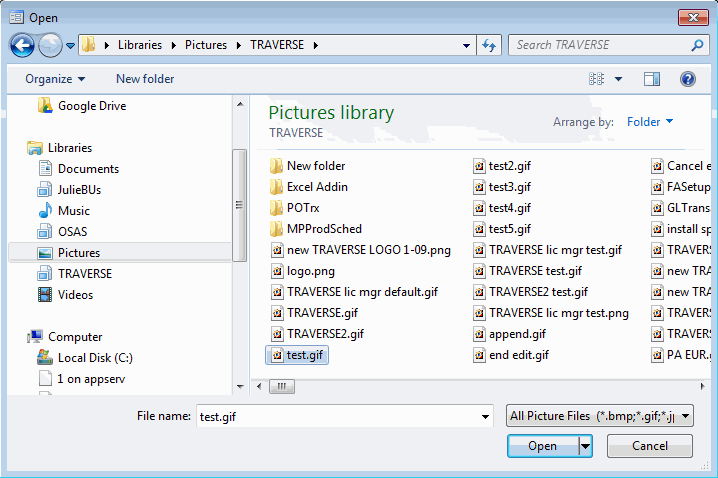
Task: Select the logo.png file
Action: [x=309, y=271]
